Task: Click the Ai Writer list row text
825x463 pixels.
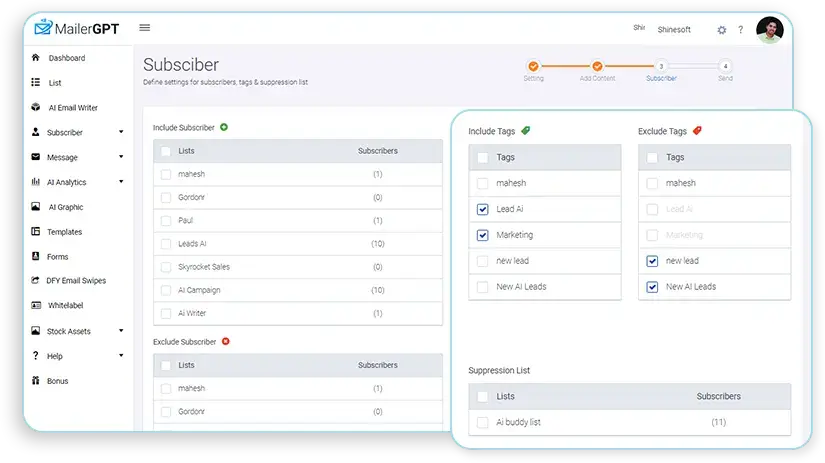Action: (192, 313)
